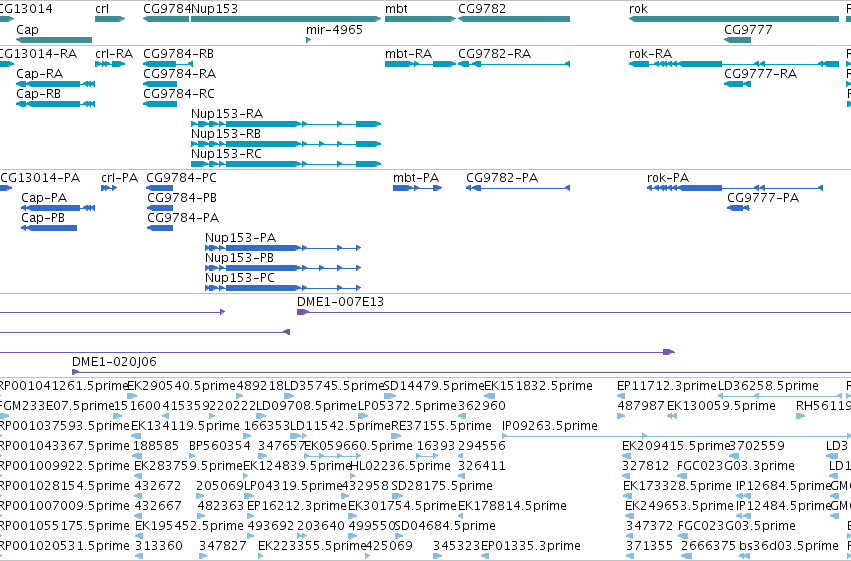851x561 pixels.
Task: Click BAC clone DME1-020J06
Action: coord(461,372)
